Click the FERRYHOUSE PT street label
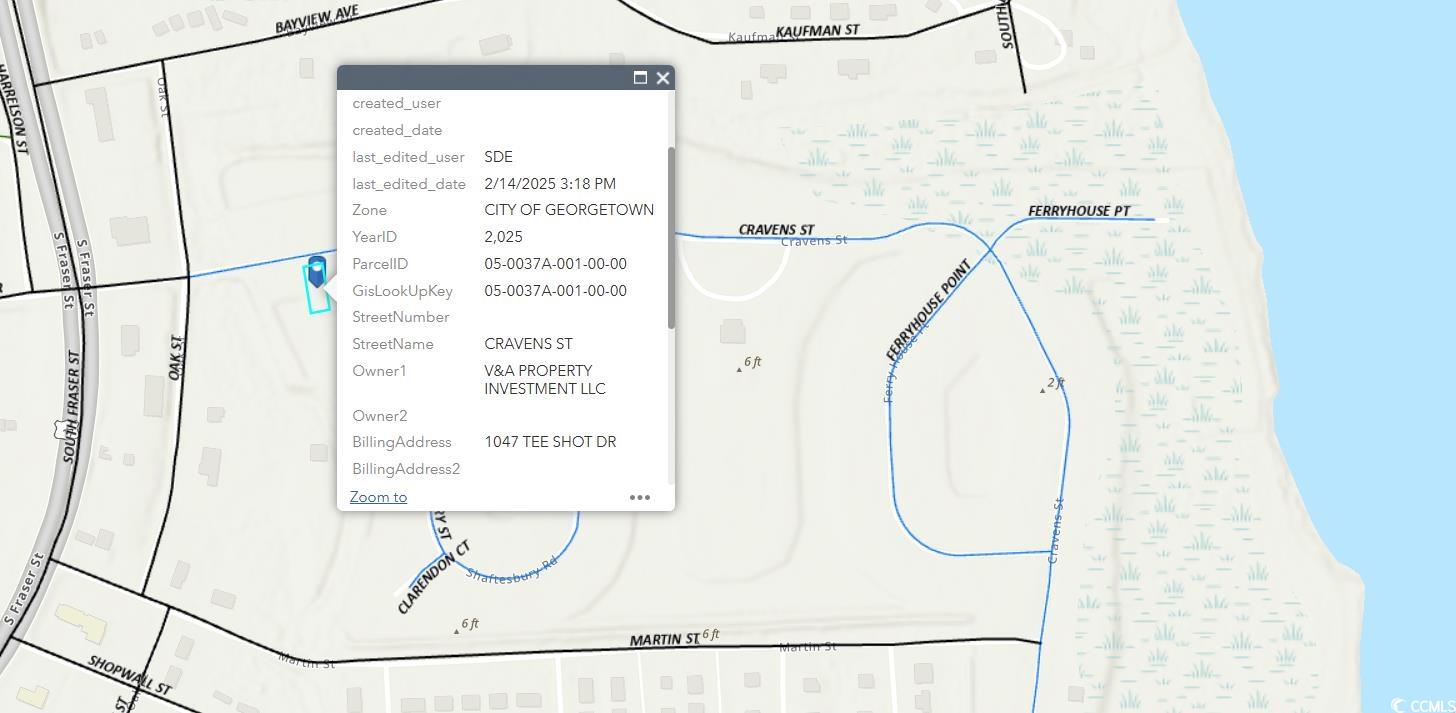1456x713 pixels. tap(1079, 211)
